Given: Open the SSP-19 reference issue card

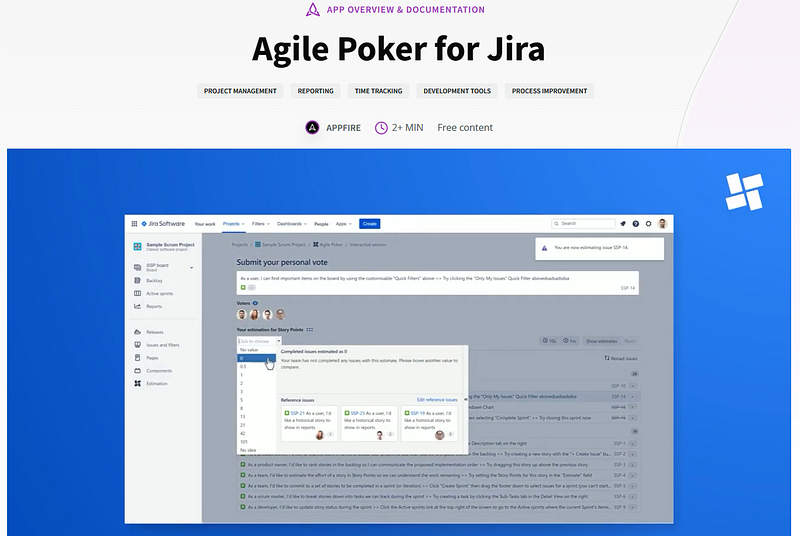Looking at the screenshot, I should tap(429, 423).
